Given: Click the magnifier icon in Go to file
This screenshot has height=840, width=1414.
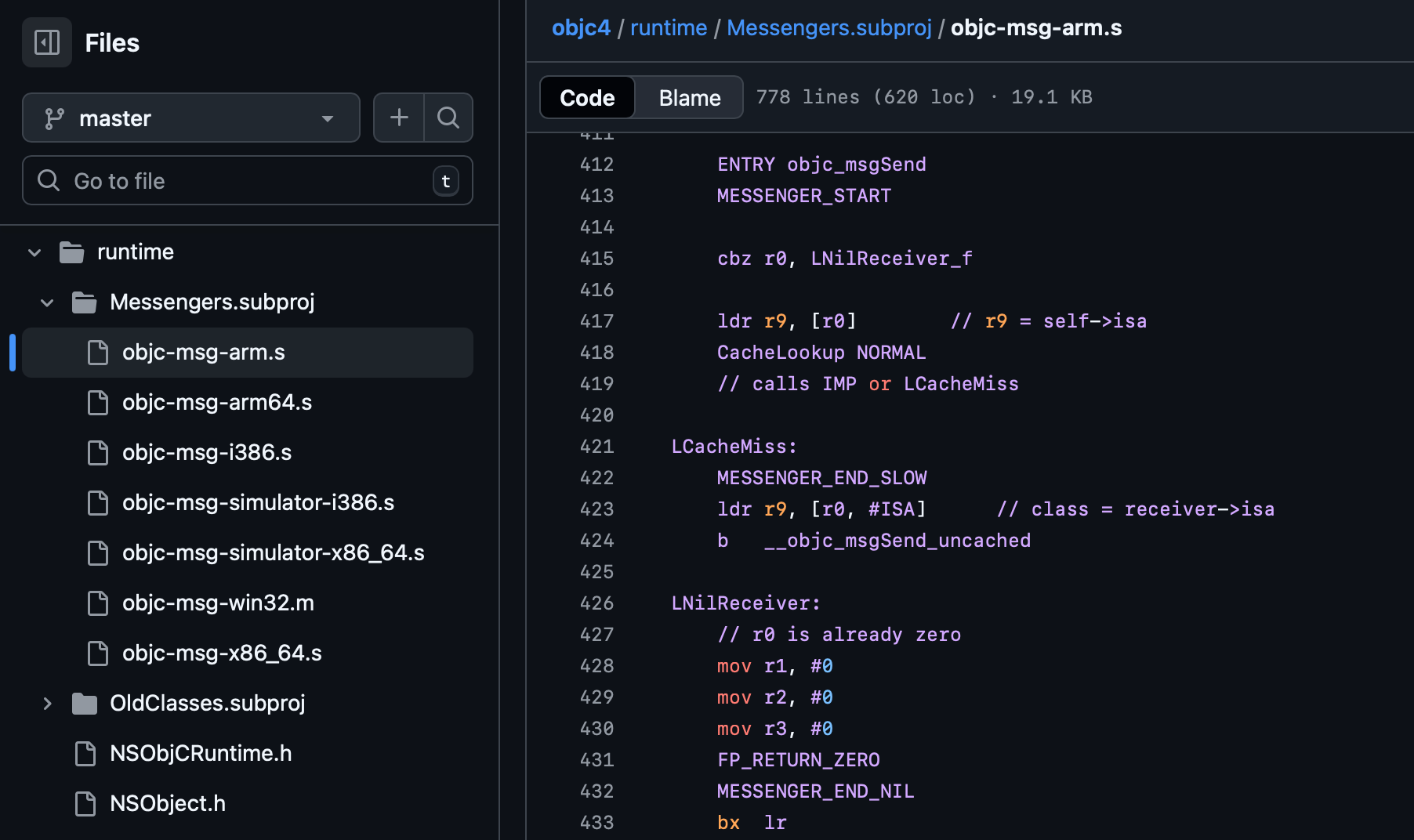Looking at the screenshot, I should [x=49, y=180].
